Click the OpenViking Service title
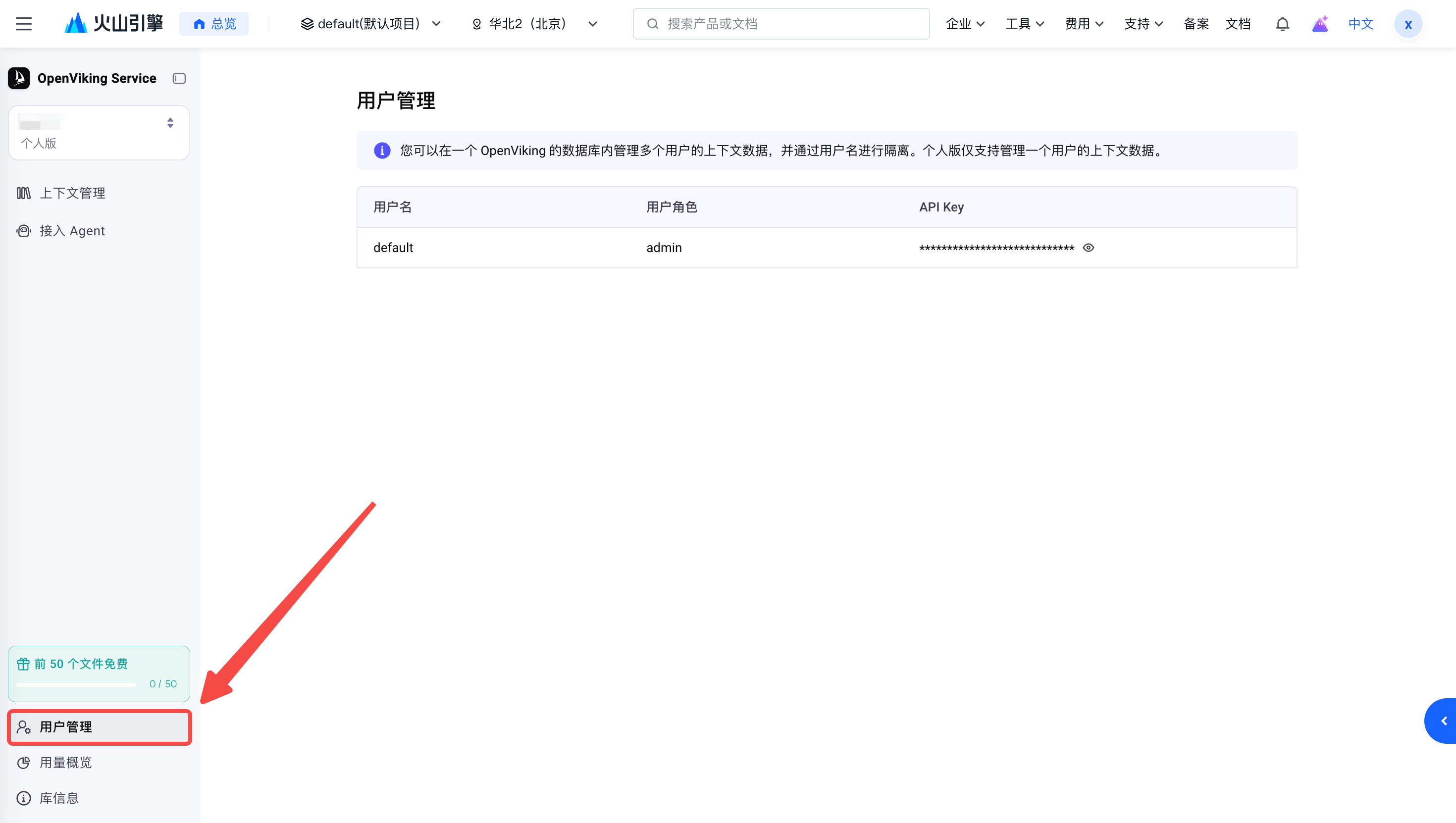 coord(97,79)
